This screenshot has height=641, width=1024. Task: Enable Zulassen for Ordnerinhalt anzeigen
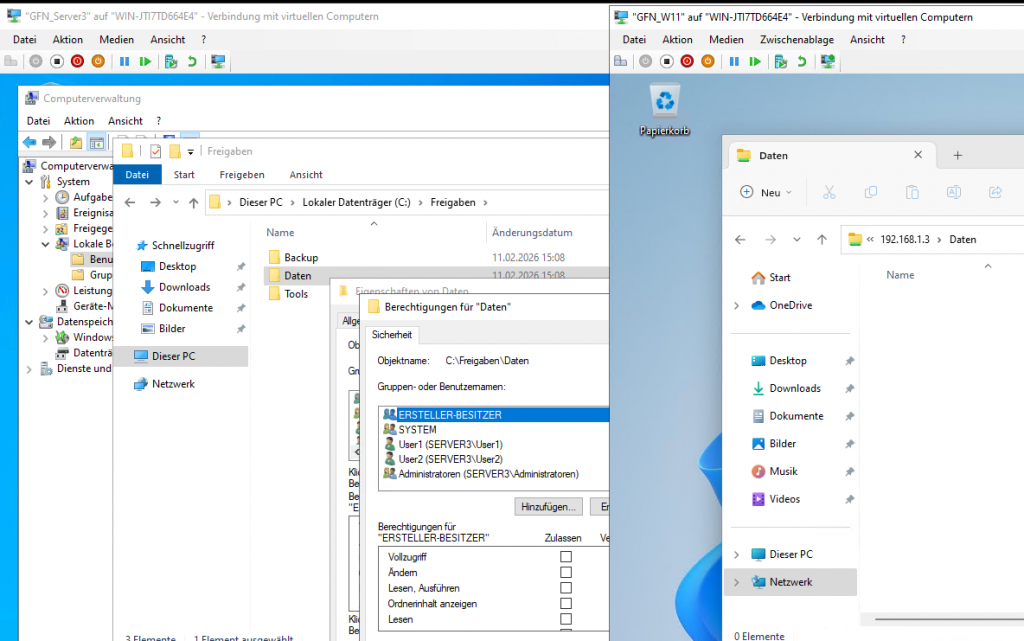566,604
